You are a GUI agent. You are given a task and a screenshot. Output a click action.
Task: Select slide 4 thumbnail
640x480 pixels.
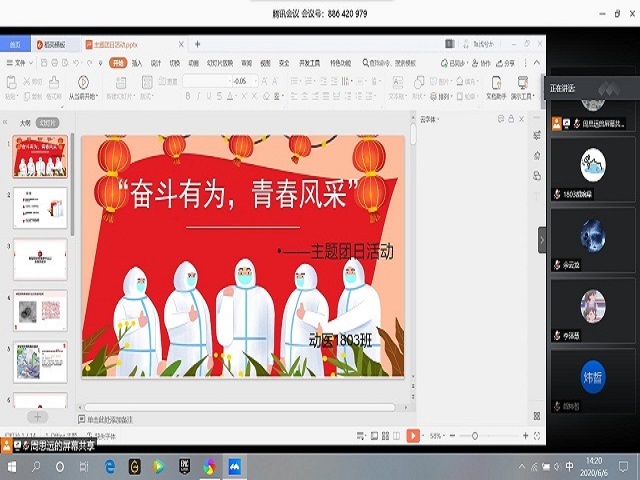click(40, 311)
